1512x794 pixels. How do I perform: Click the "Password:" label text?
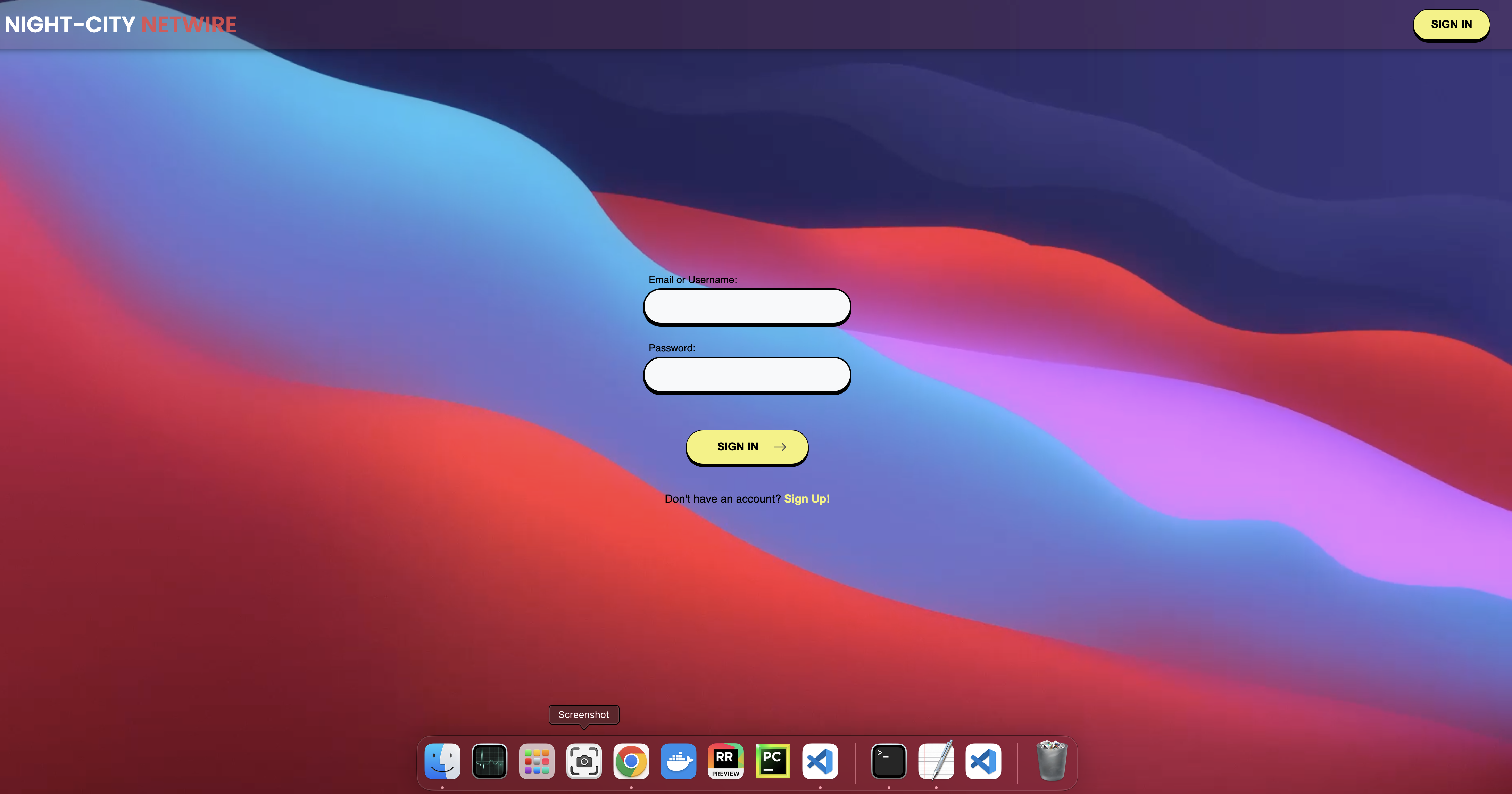coord(672,348)
